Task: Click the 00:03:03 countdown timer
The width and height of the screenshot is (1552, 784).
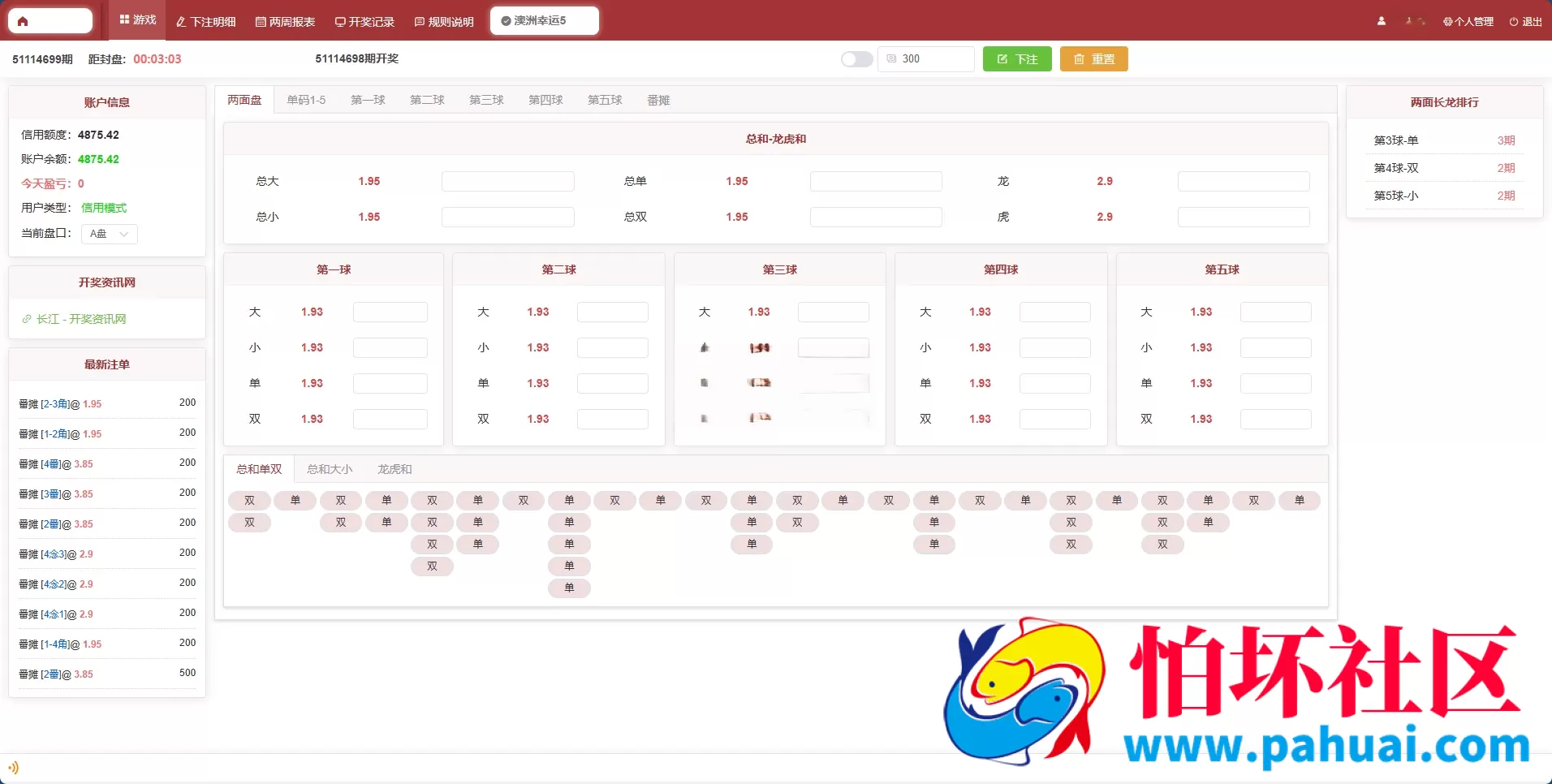Action: [x=157, y=59]
